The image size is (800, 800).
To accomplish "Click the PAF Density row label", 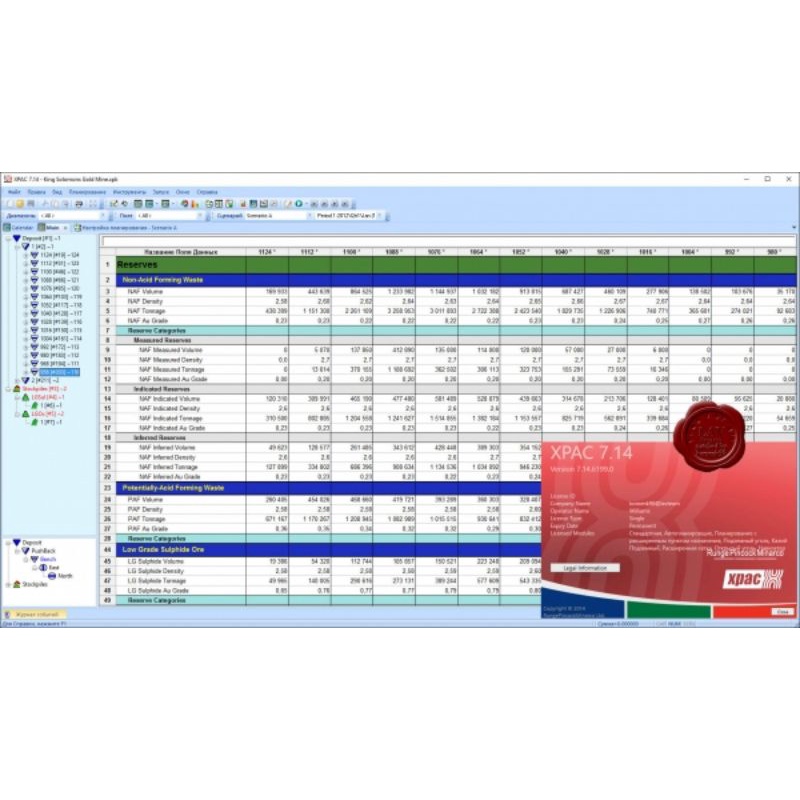I will point(145,509).
